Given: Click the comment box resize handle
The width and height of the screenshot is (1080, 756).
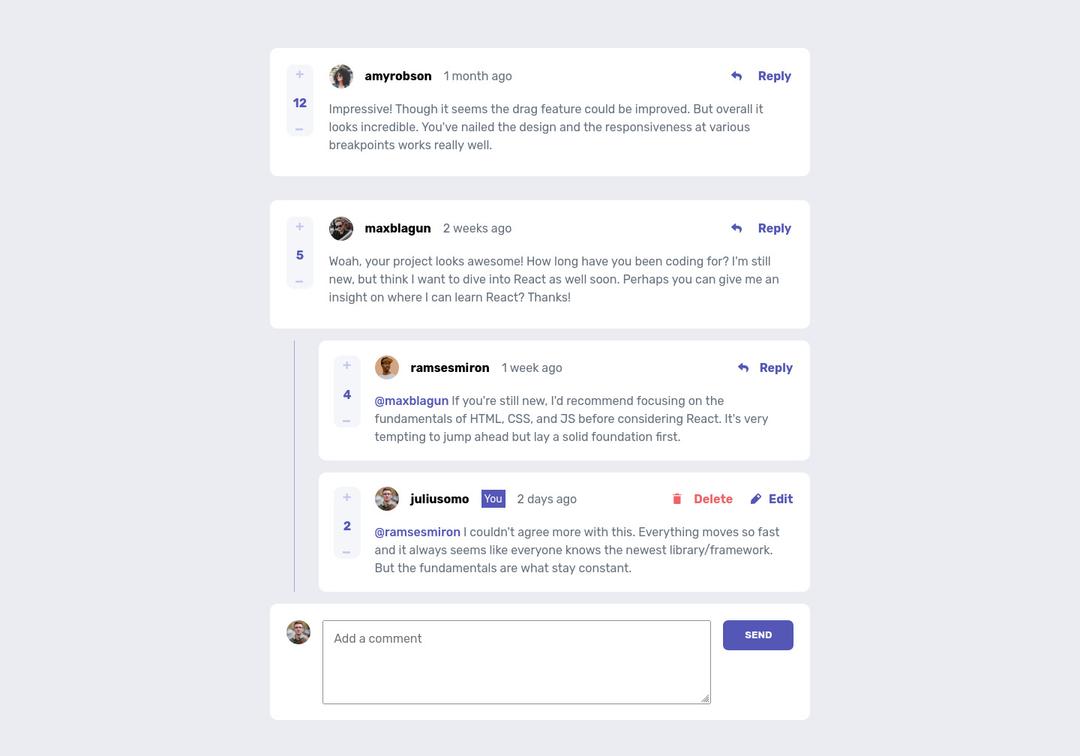Looking at the screenshot, I should tap(705, 698).
